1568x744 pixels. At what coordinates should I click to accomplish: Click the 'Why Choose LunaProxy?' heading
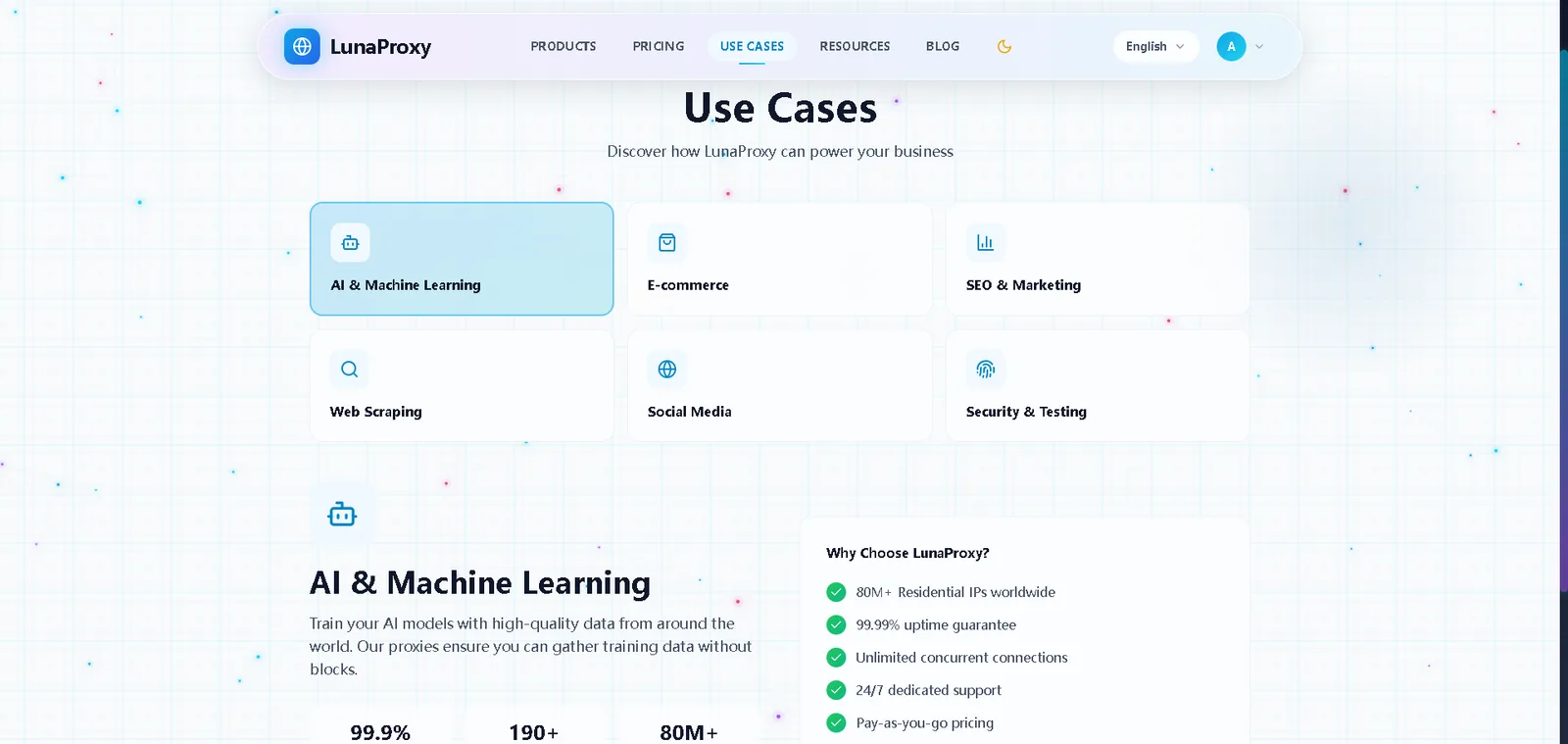pyautogui.click(x=907, y=553)
